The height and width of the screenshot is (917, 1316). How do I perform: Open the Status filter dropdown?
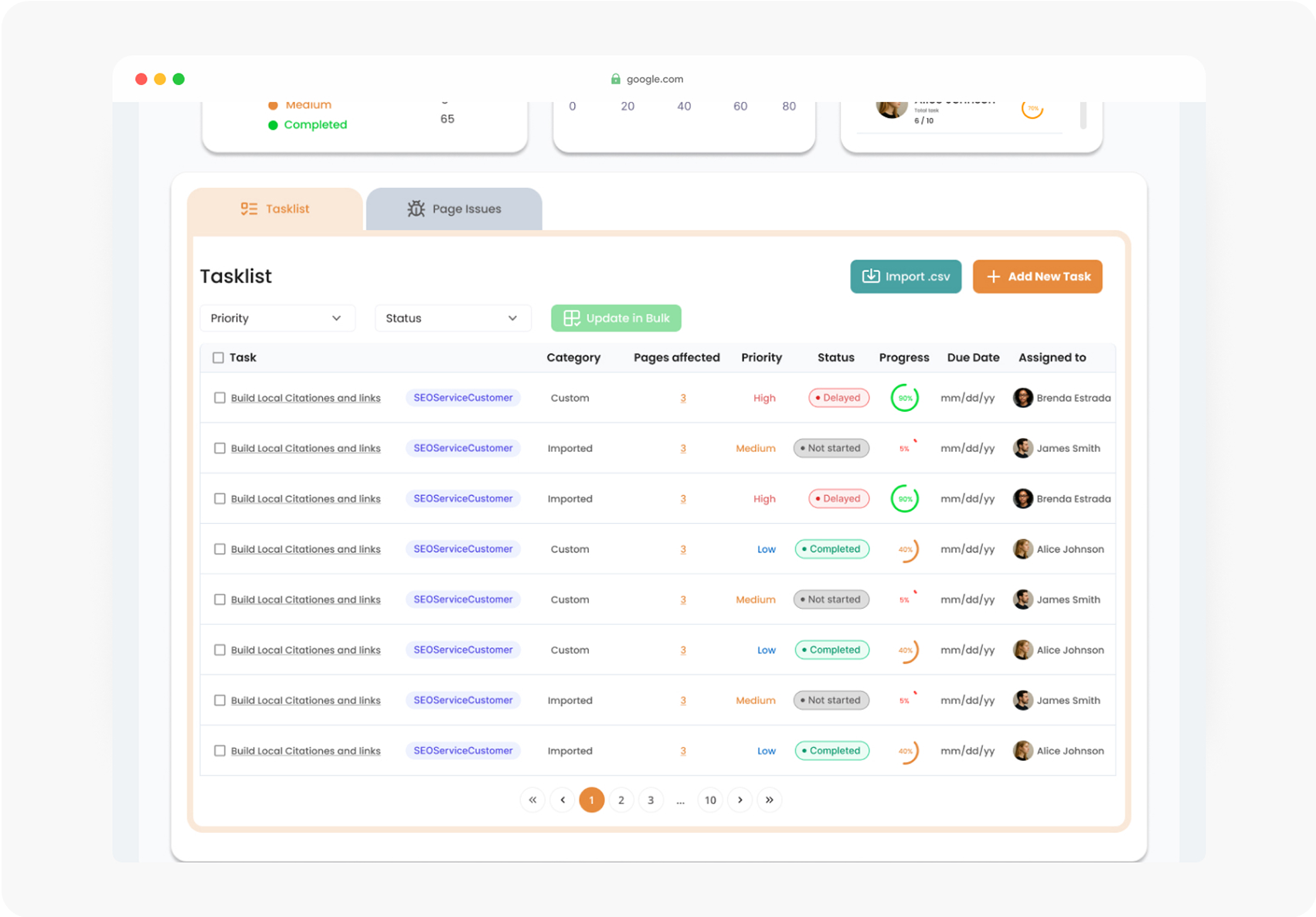pyautogui.click(x=452, y=318)
